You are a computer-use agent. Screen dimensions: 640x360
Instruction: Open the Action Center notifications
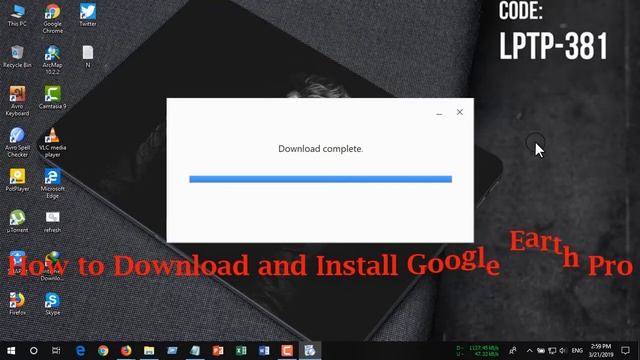[x=625, y=351]
